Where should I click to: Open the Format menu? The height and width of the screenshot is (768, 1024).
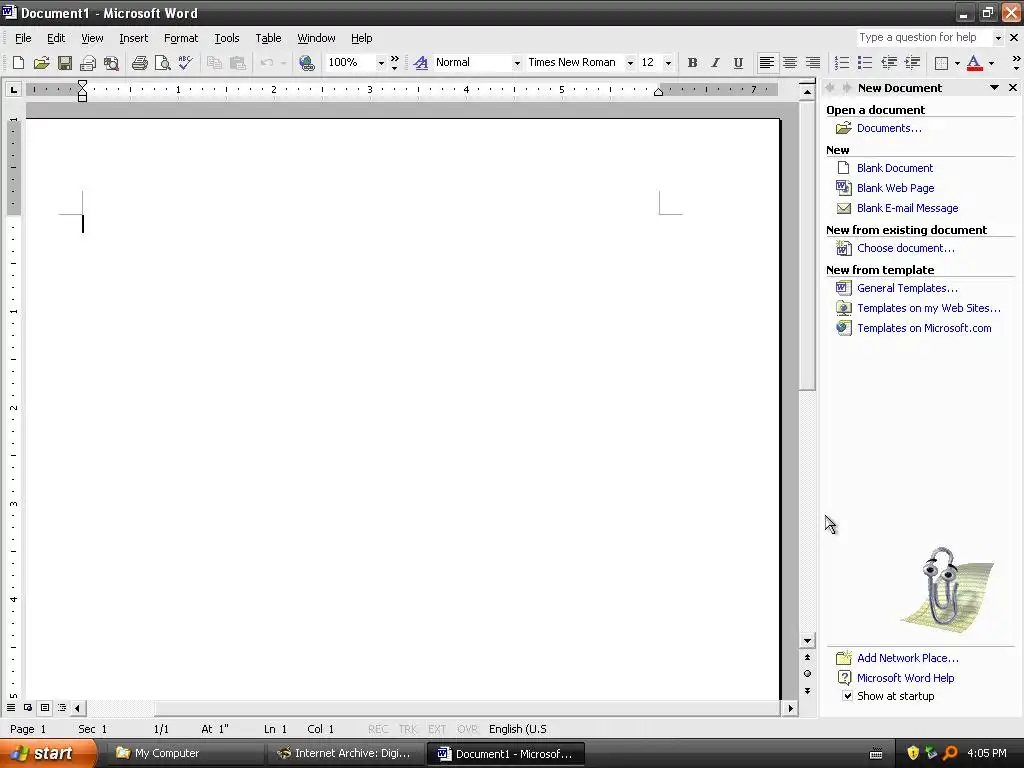coord(181,38)
